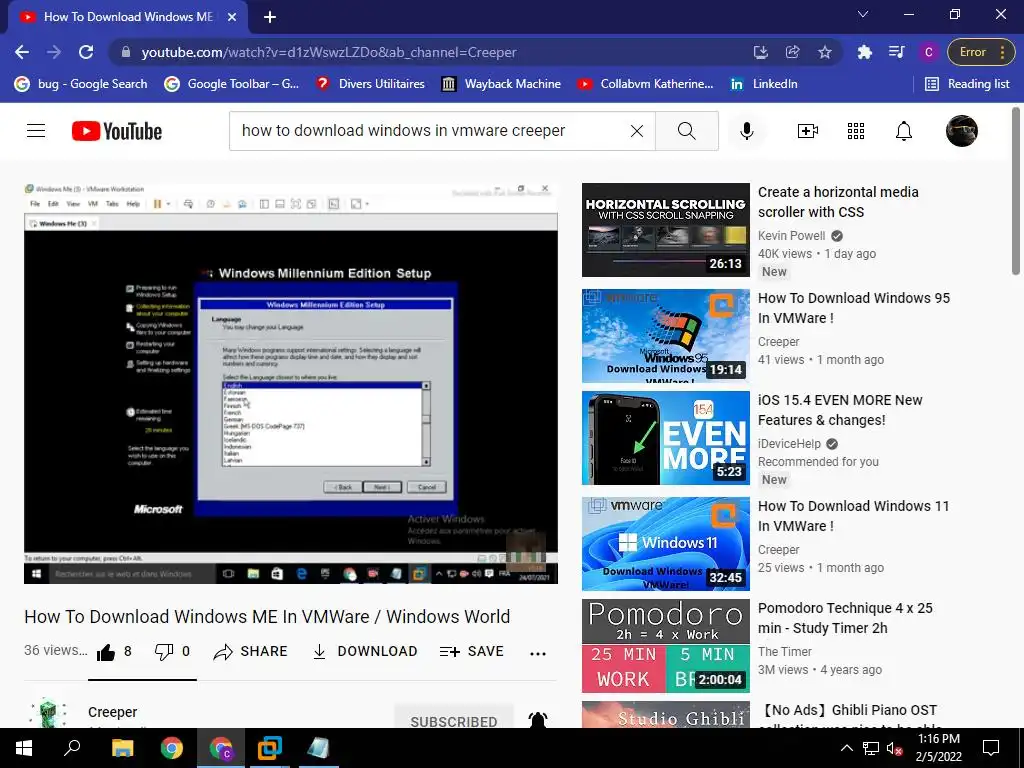Open the Divers Utilitaires bookmark
Image resolution: width=1024 pixels, height=768 pixels.
tap(370, 84)
